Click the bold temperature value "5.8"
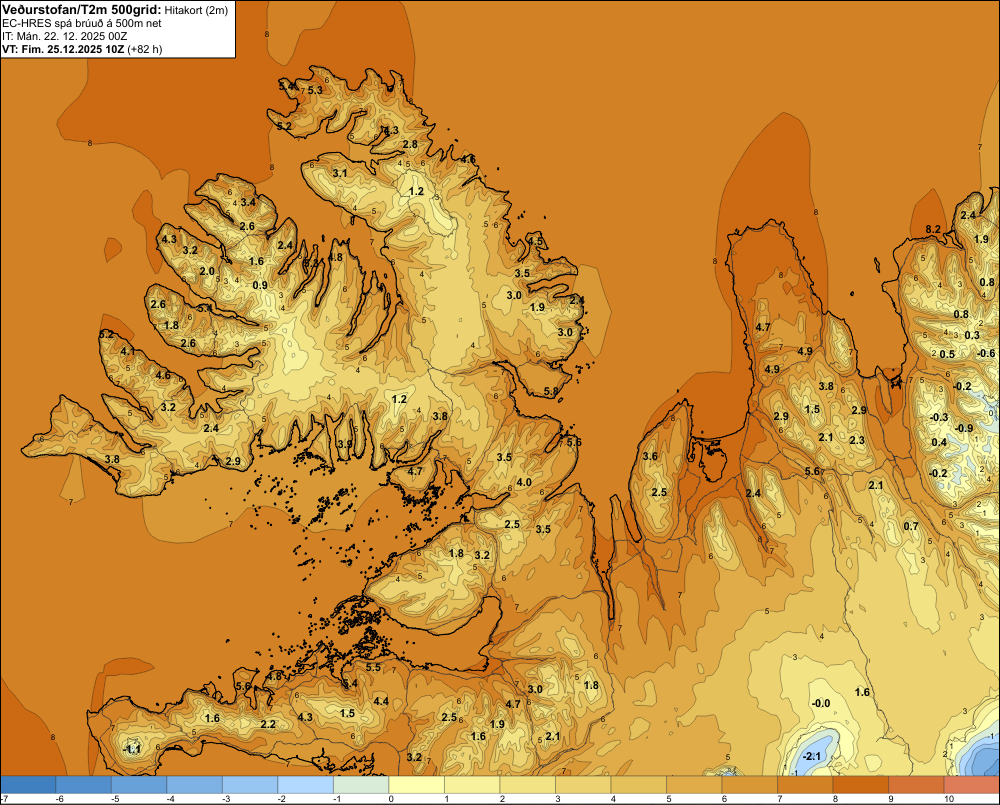This screenshot has width=1000, height=805. (x=551, y=391)
